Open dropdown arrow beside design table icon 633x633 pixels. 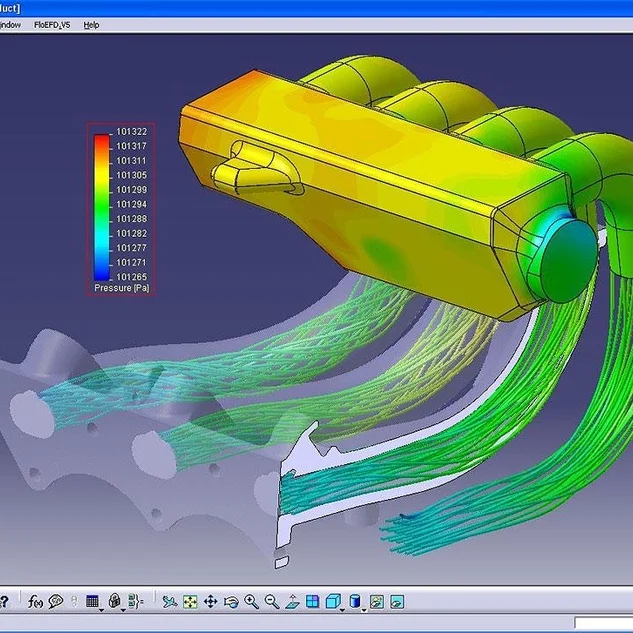pyautogui.click(x=102, y=610)
